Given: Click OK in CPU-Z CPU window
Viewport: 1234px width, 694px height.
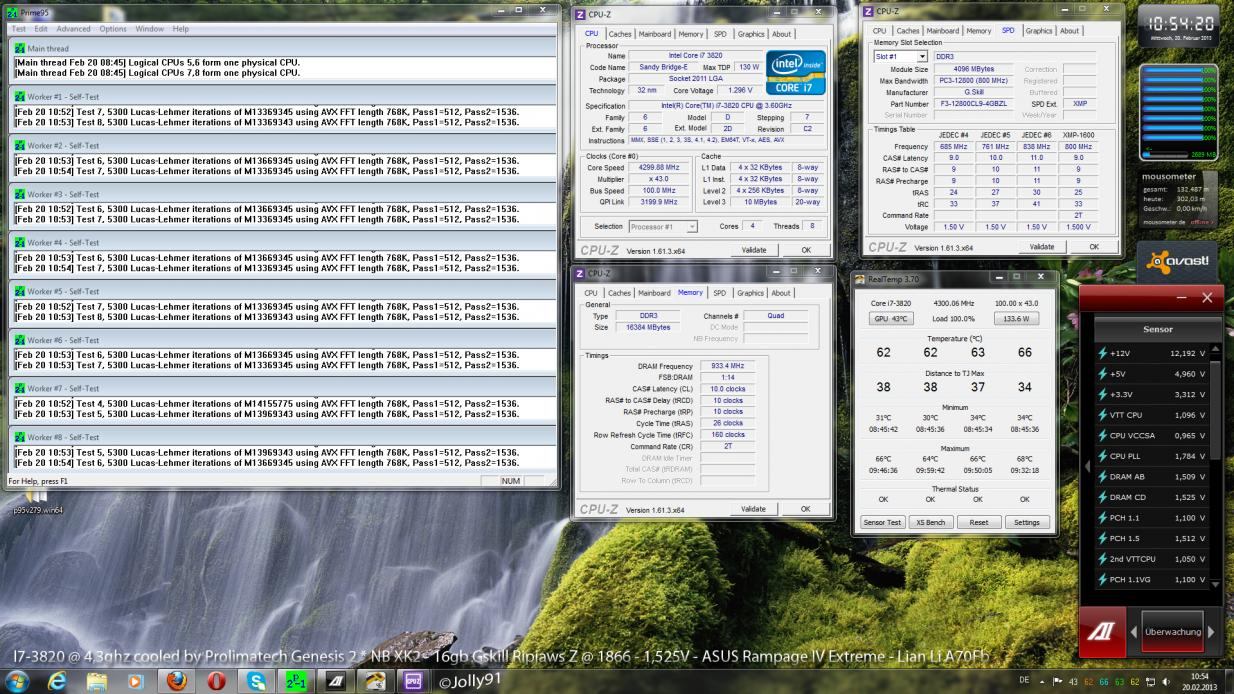Looking at the screenshot, I should pos(806,250).
